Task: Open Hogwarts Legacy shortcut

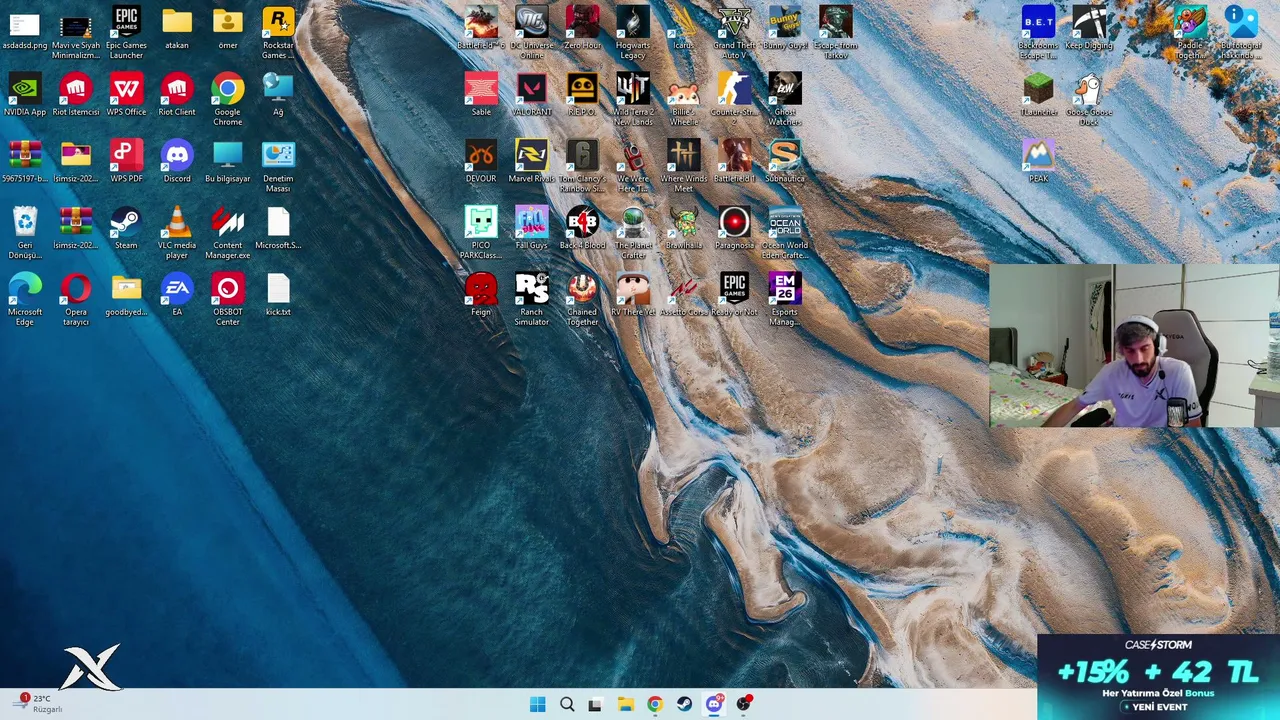Action: (x=633, y=33)
